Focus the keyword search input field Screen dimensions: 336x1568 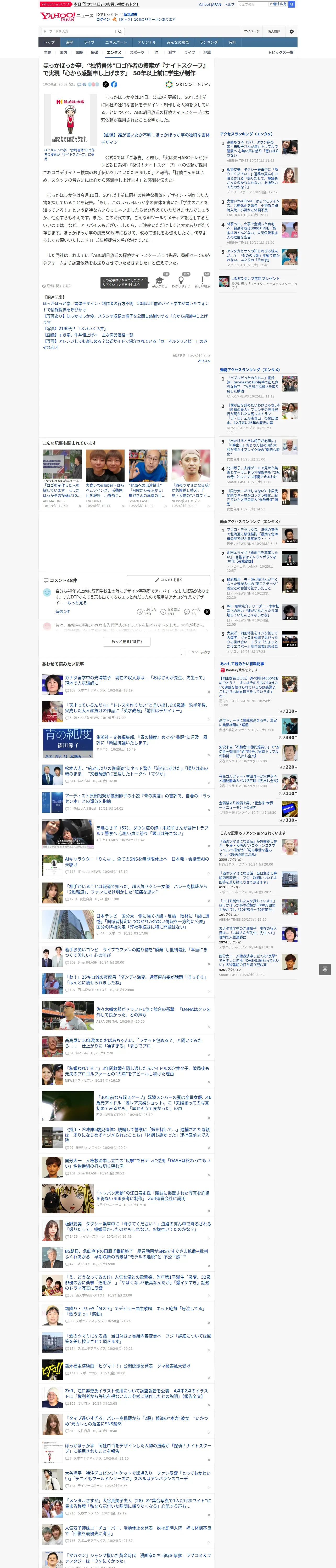click(79, 32)
